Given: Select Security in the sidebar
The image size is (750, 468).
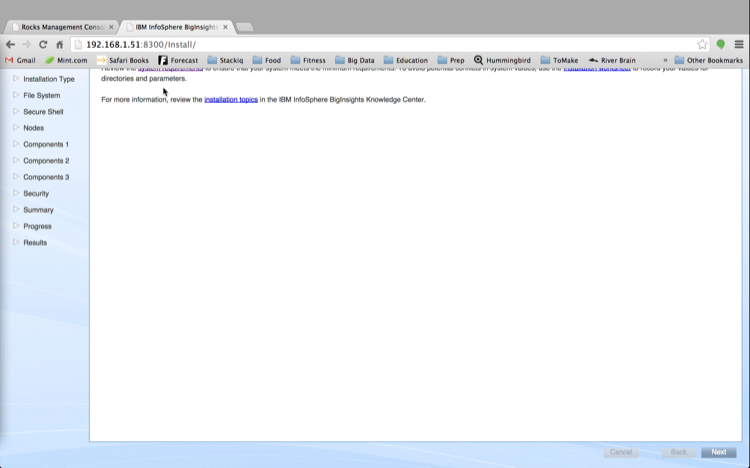Looking at the screenshot, I should 36,193.
